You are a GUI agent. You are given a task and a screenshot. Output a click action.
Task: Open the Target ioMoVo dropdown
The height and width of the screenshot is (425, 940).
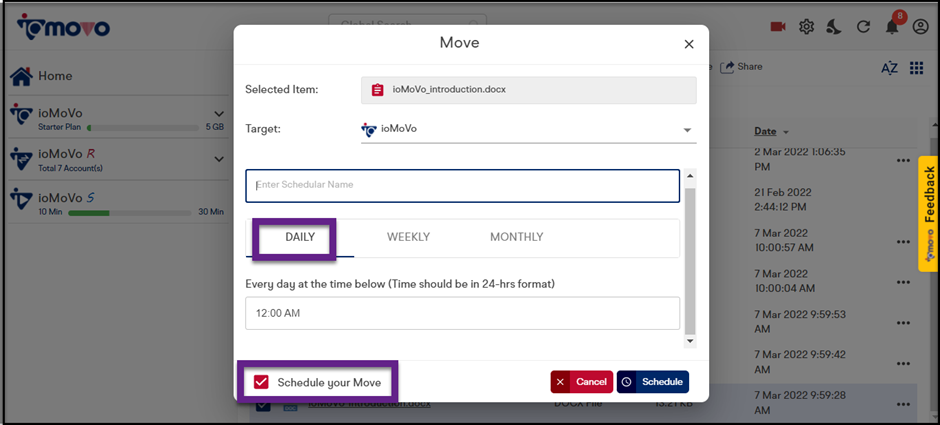688,130
